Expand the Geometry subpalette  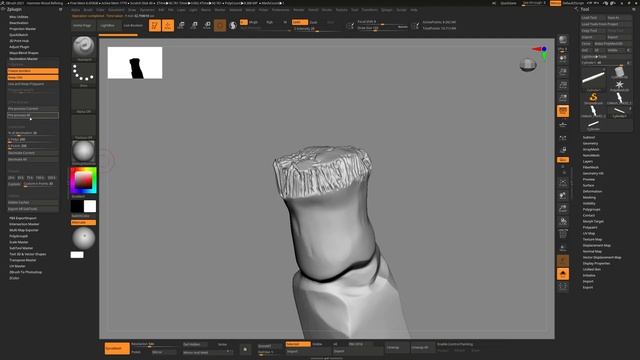click(590, 144)
